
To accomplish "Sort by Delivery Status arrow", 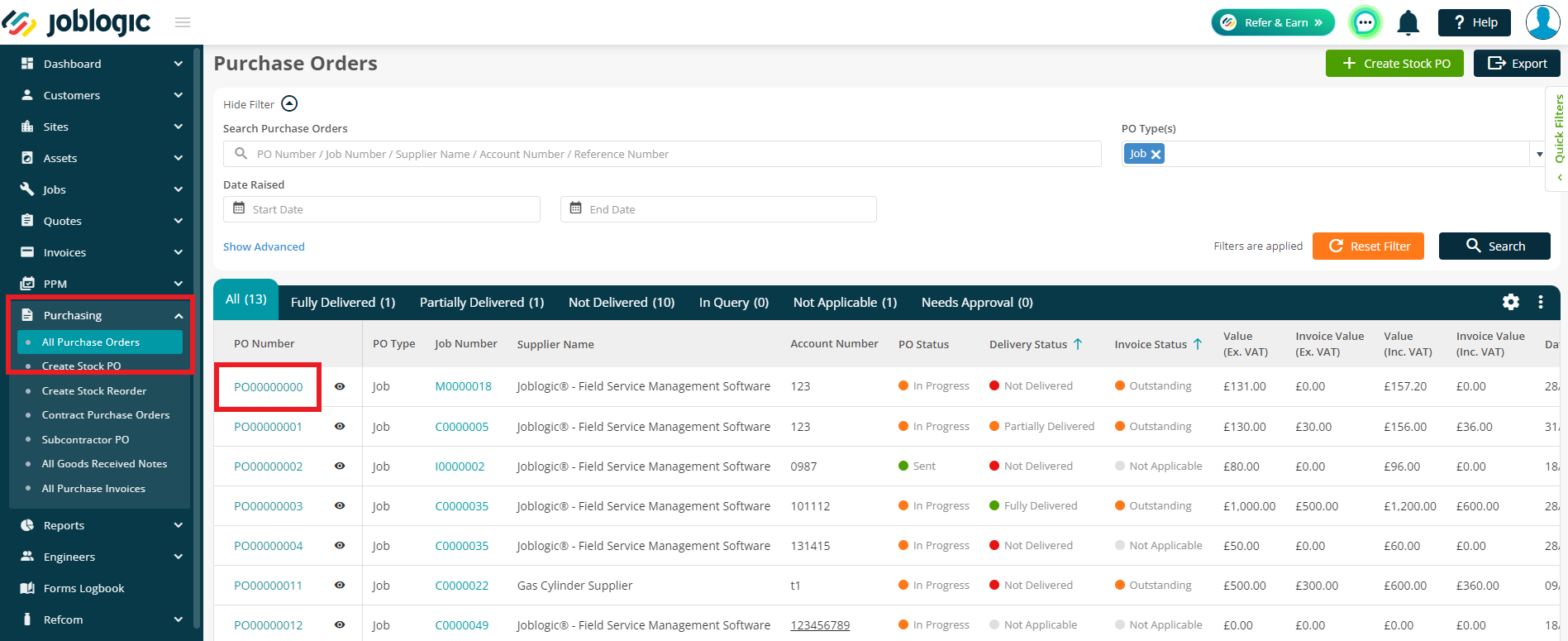I will point(1078,344).
